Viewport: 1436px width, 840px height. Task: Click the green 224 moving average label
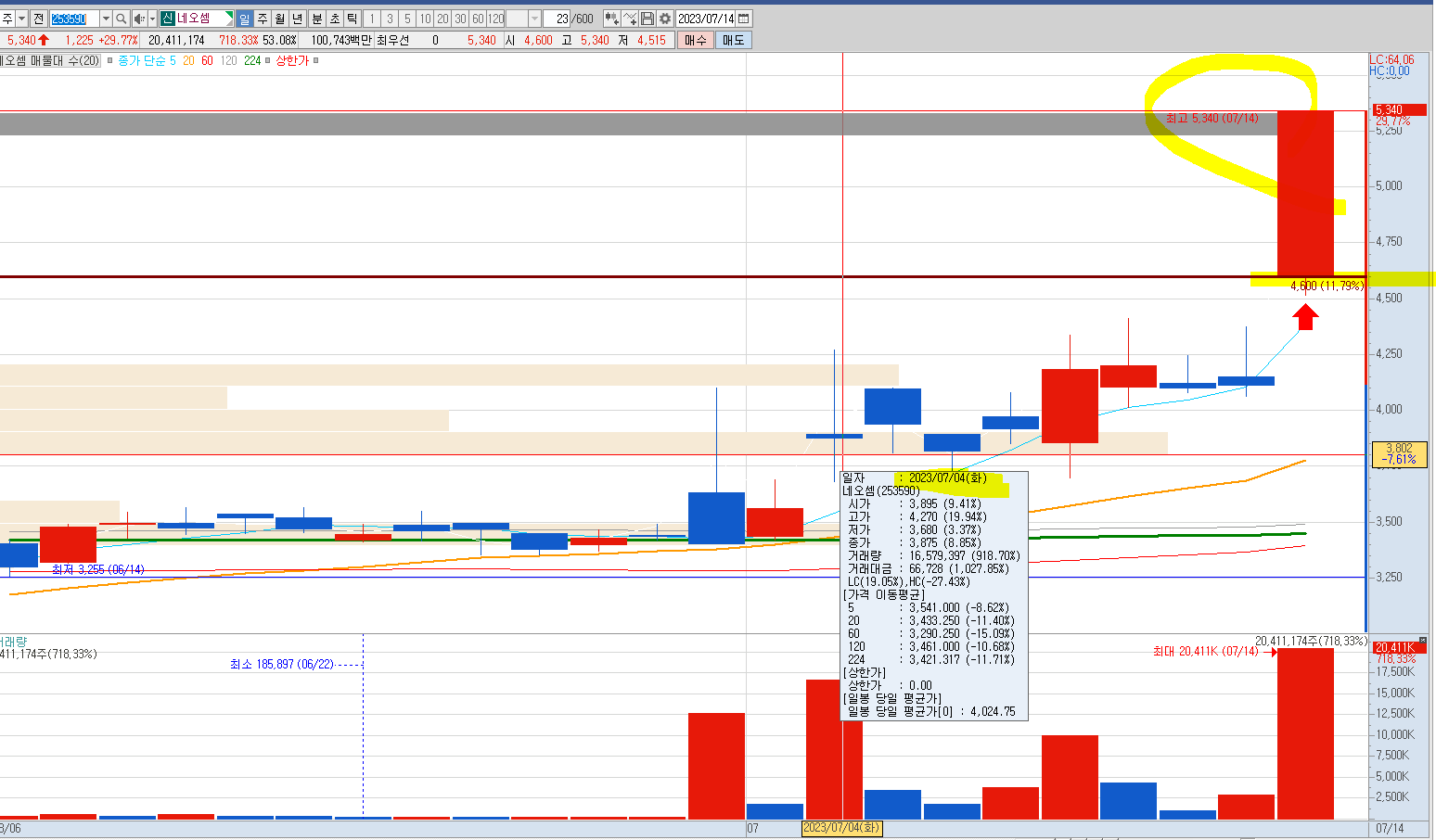(x=252, y=60)
